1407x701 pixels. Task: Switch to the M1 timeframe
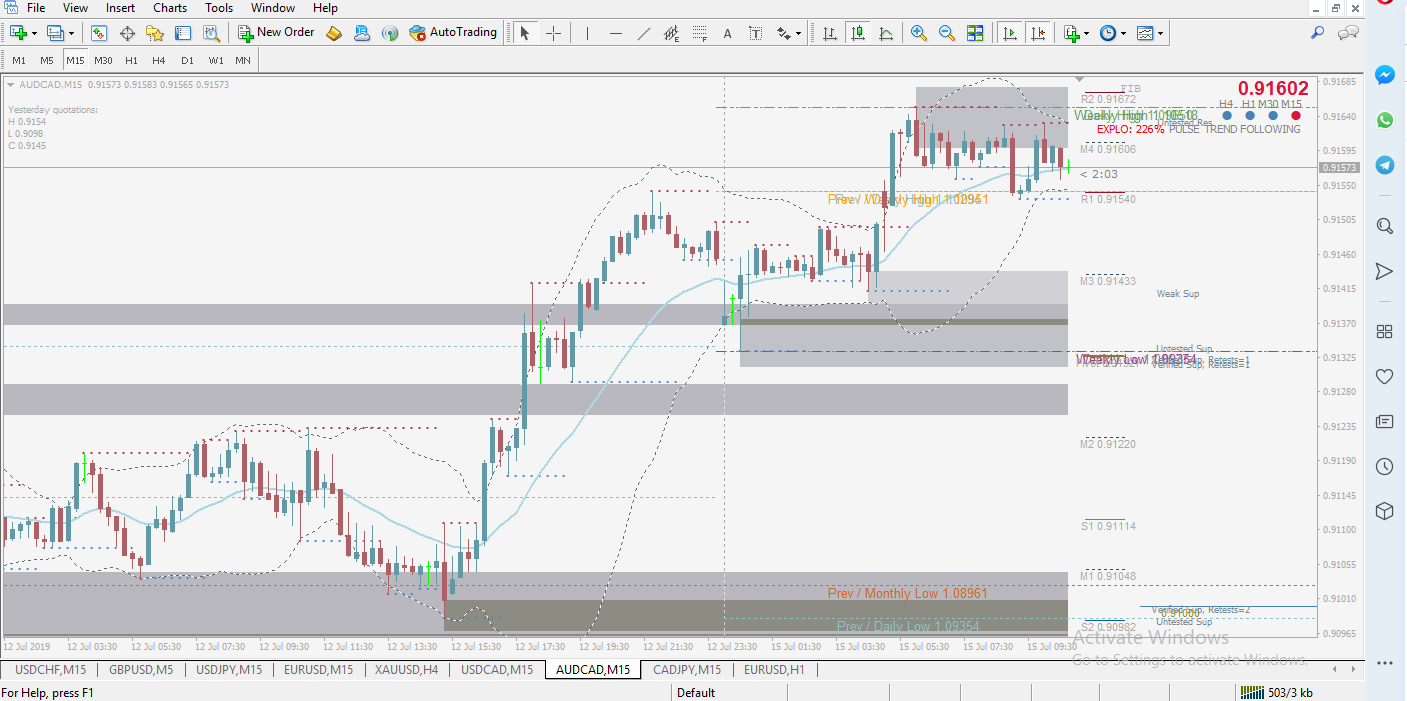pos(18,60)
